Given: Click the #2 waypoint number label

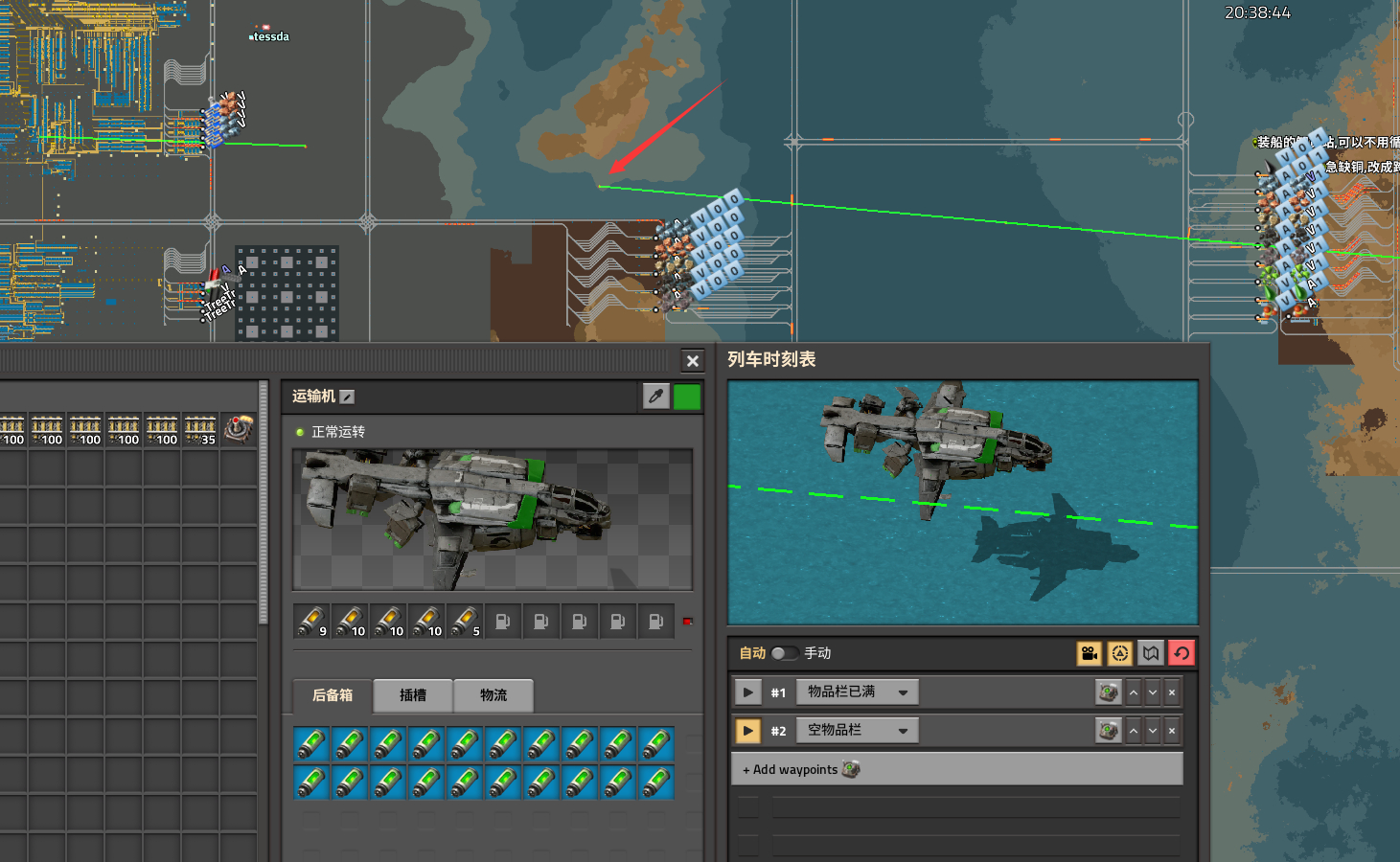Looking at the screenshot, I should 778,731.
